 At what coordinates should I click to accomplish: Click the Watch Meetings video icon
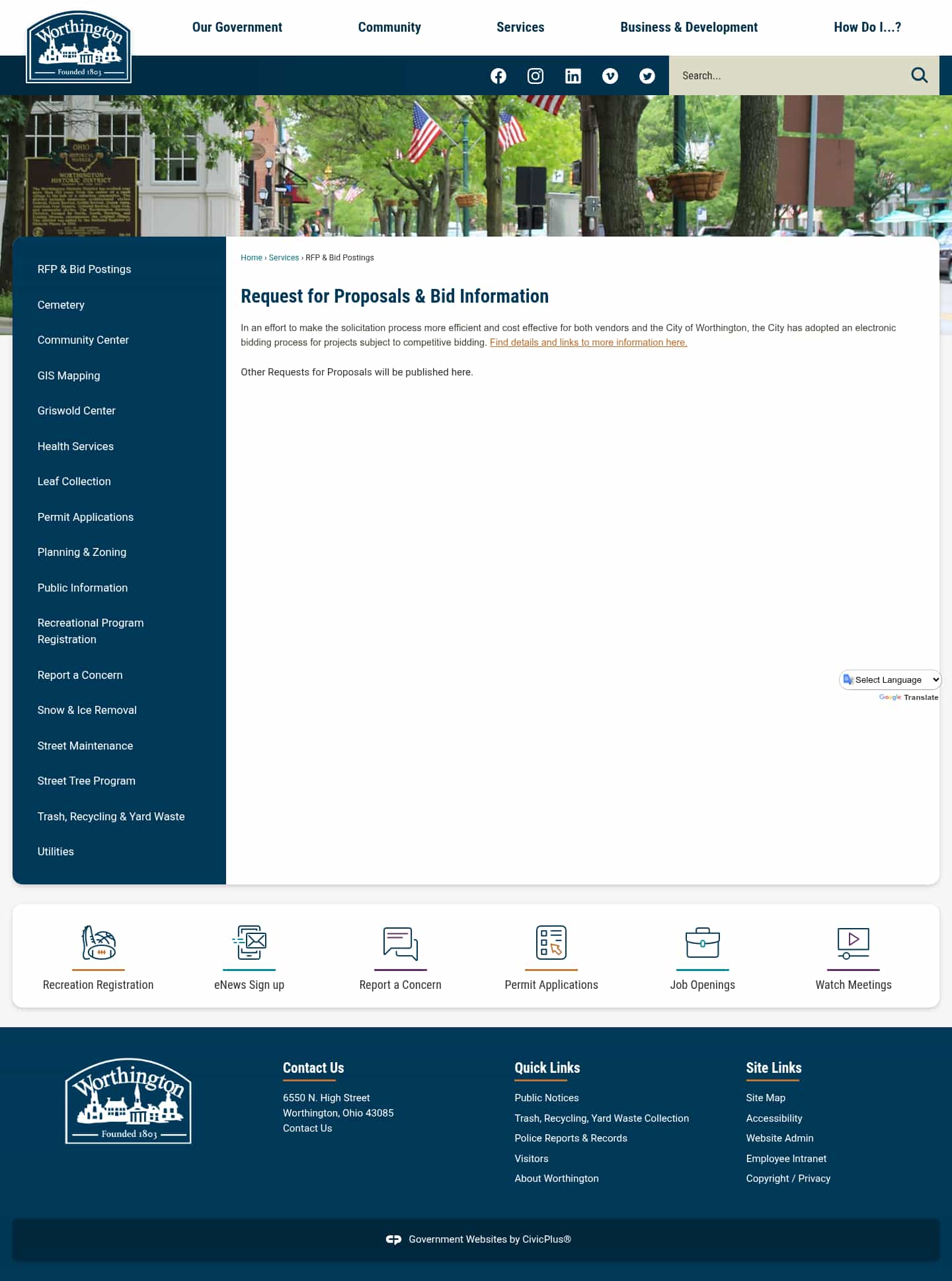point(853,943)
